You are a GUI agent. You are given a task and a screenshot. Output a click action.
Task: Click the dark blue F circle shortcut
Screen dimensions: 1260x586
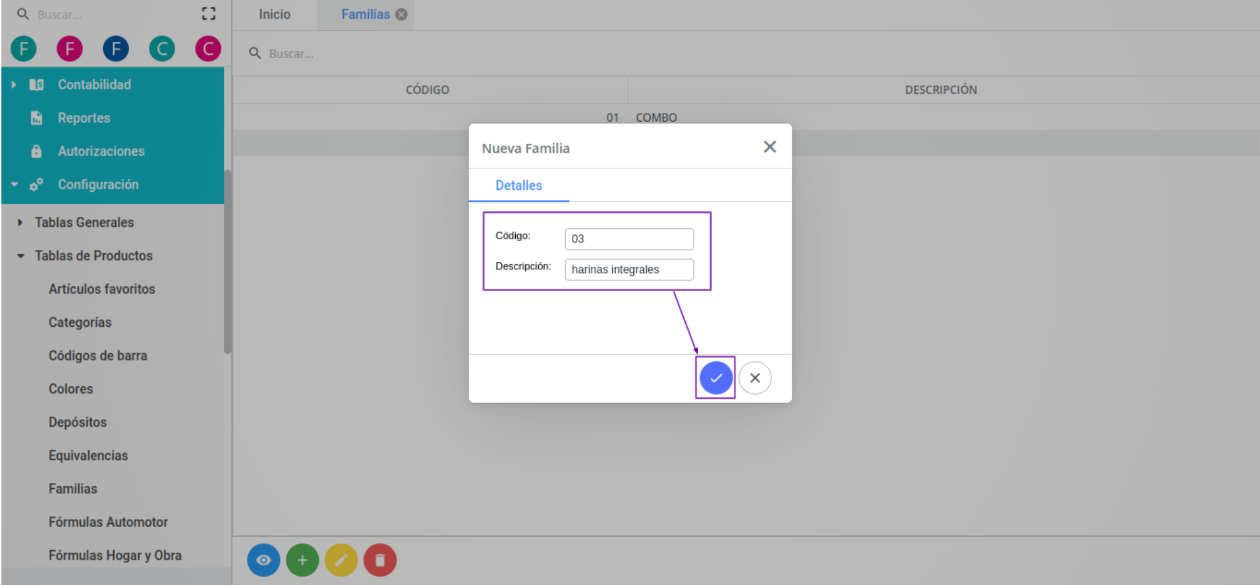pyautogui.click(x=115, y=48)
